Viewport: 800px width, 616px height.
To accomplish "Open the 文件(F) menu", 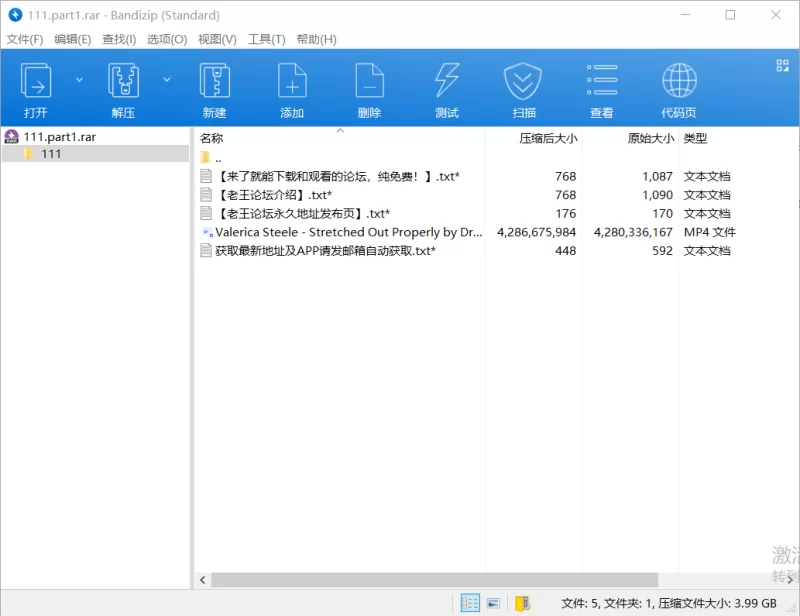I will (x=24, y=39).
